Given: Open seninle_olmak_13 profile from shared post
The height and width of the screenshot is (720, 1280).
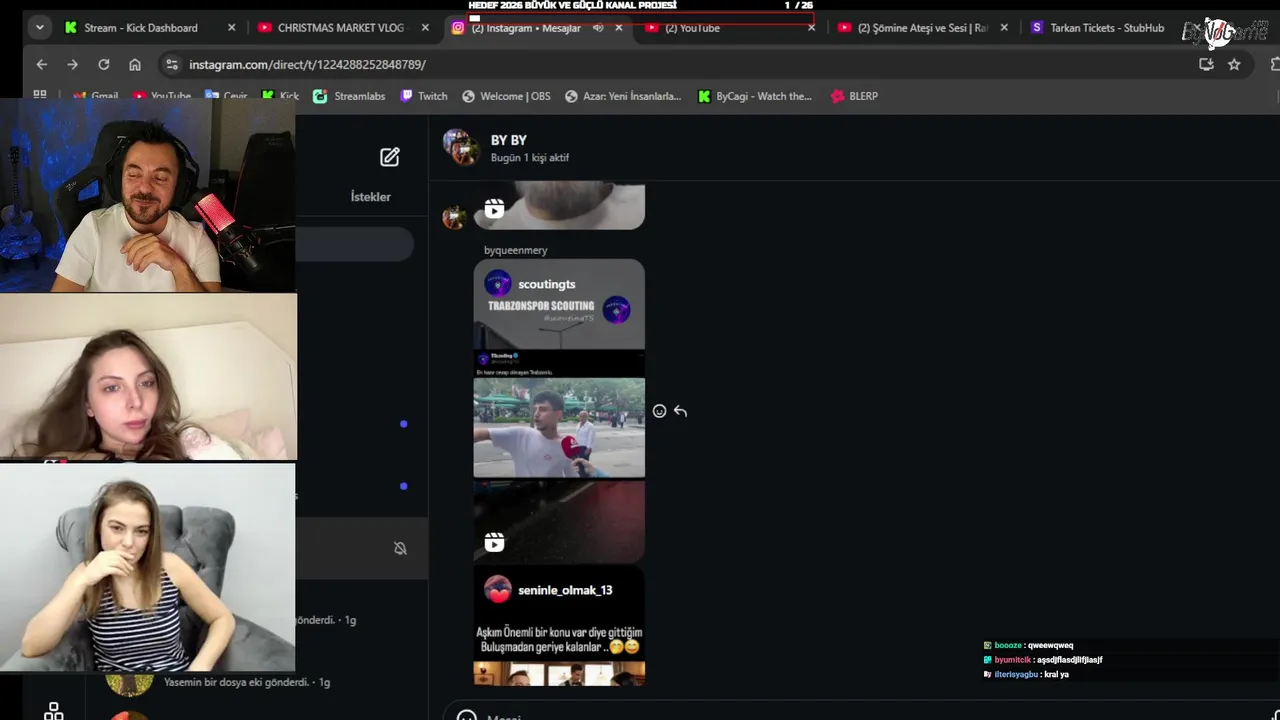Looking at the screenshot, I should 565,590.
